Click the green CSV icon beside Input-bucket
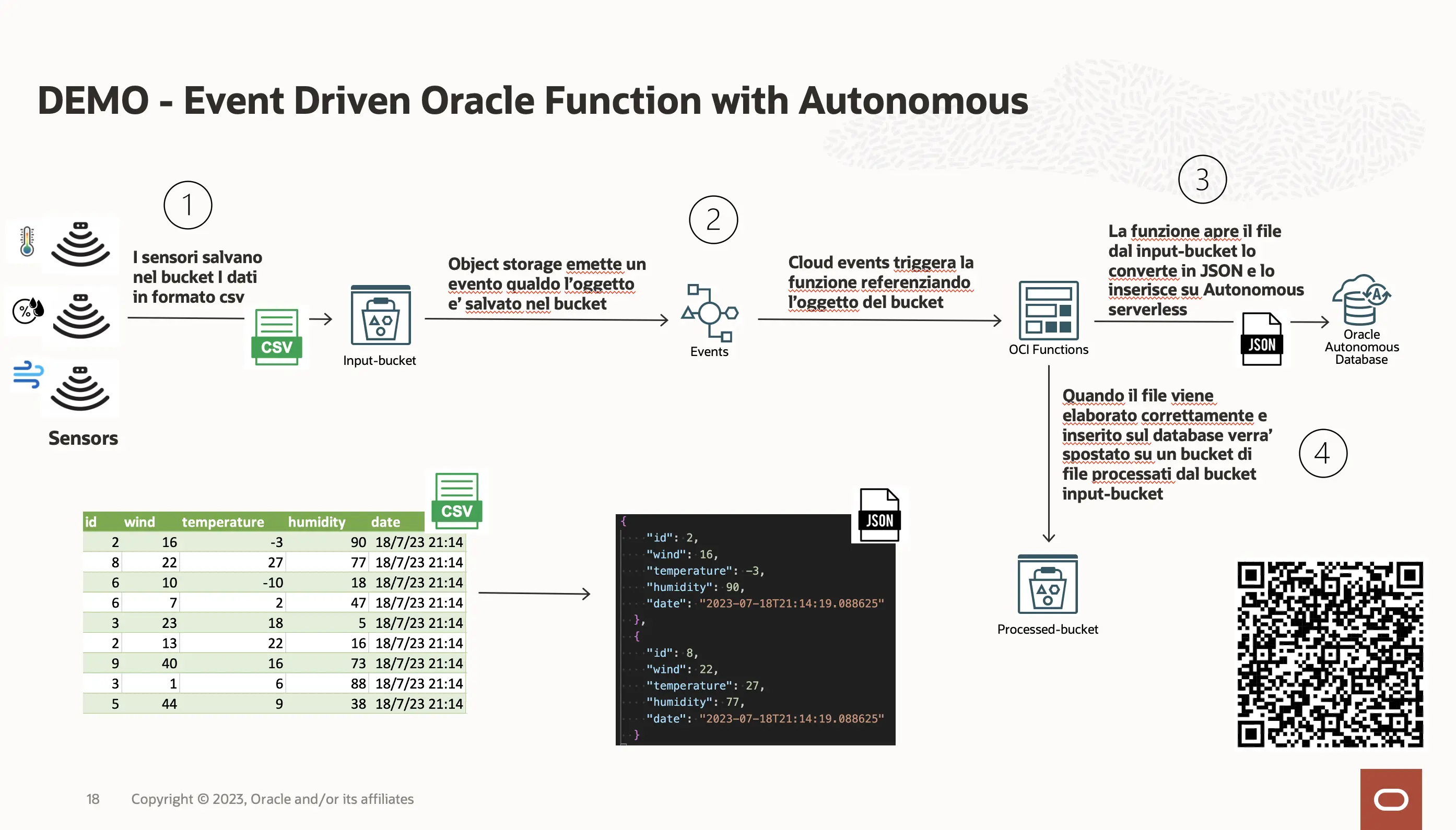Screen dimensions: 1456x830 (x=277, y=337)
